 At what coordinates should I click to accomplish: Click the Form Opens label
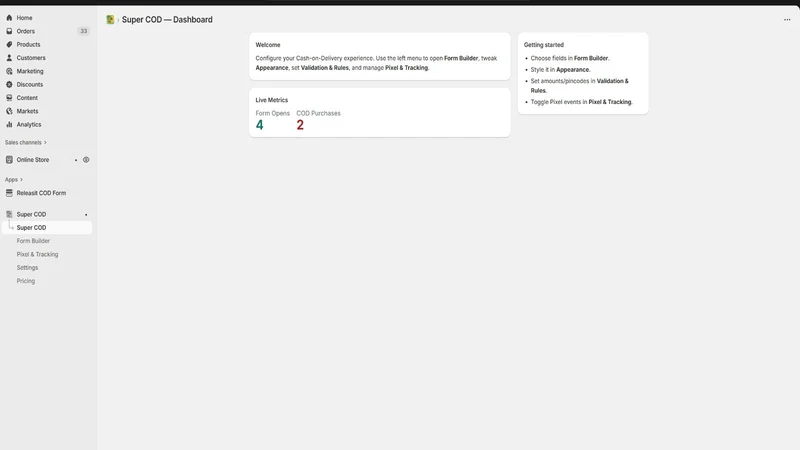pyautogui.click(x=272, y=113)
